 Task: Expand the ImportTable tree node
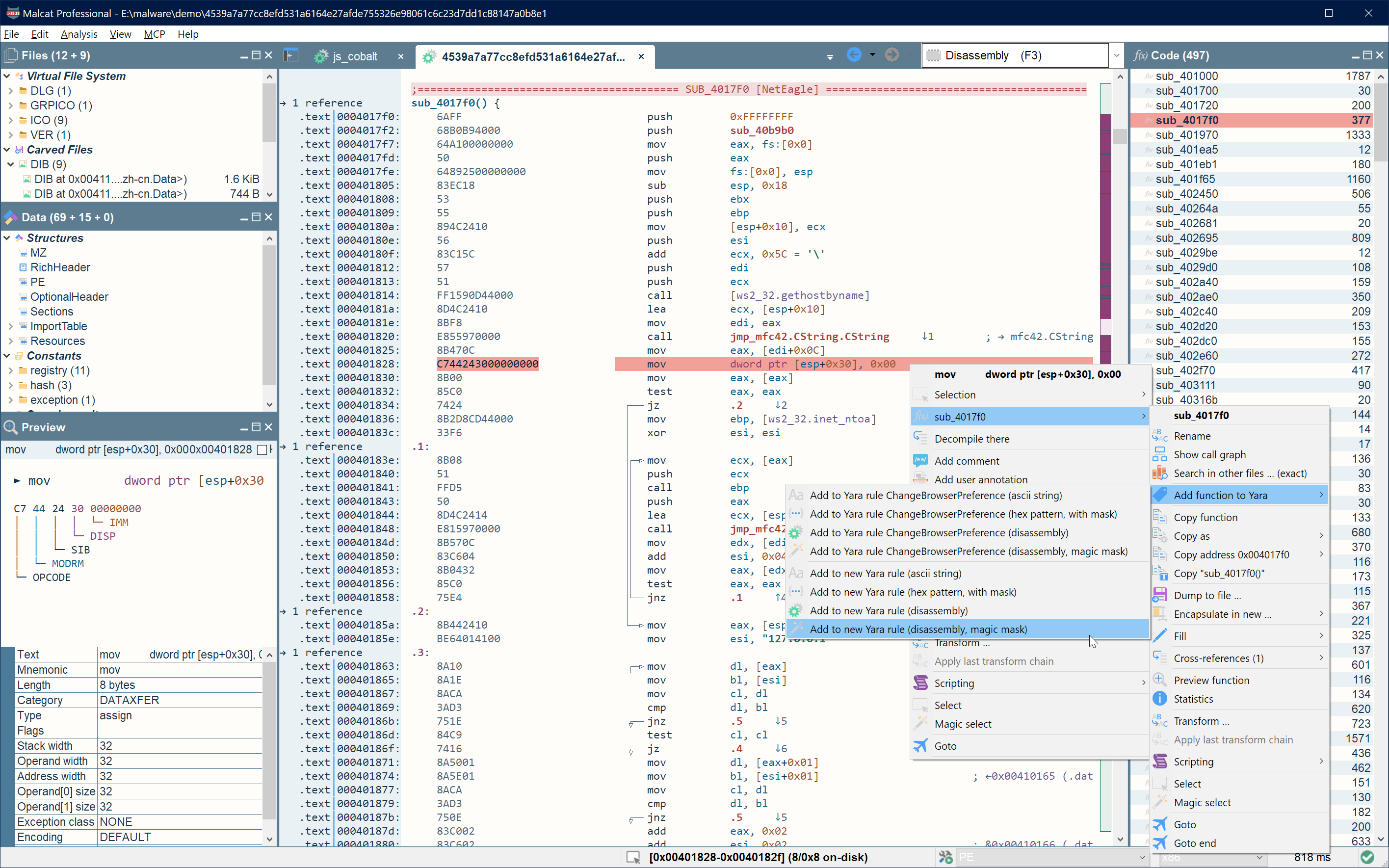tap(10, 326)
